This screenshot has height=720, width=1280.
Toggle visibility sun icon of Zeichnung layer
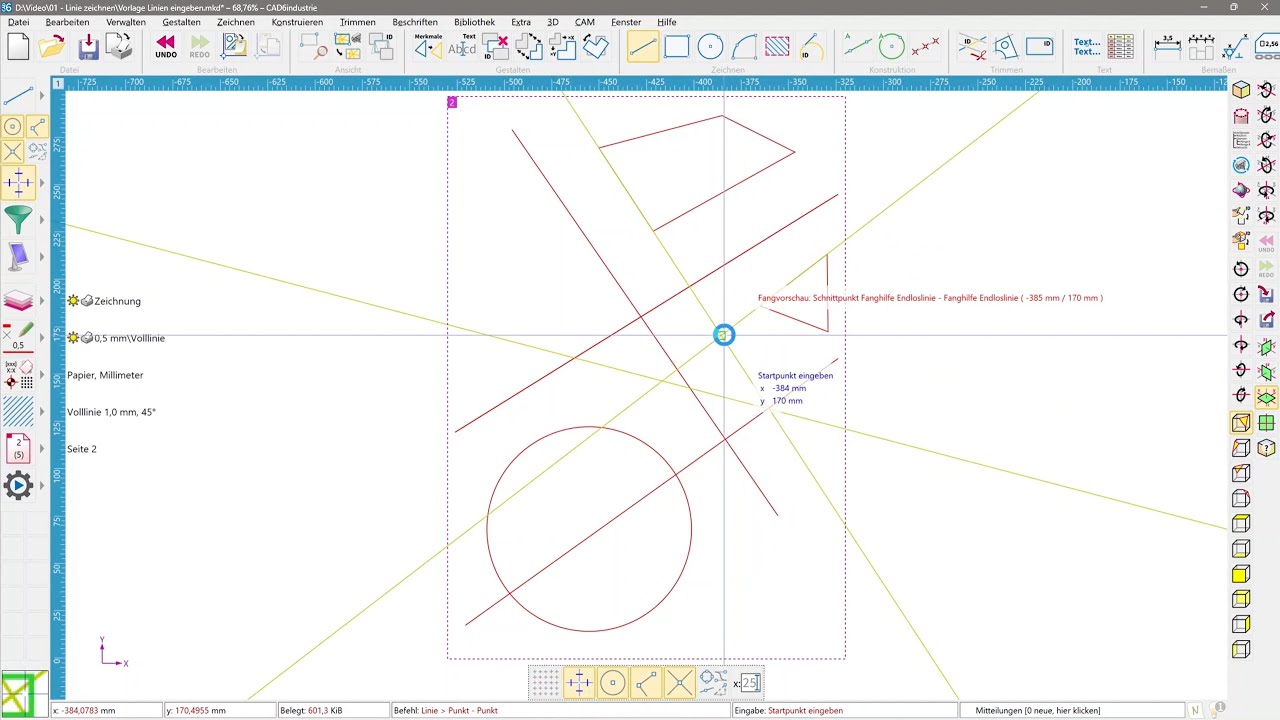click(73, 301)
